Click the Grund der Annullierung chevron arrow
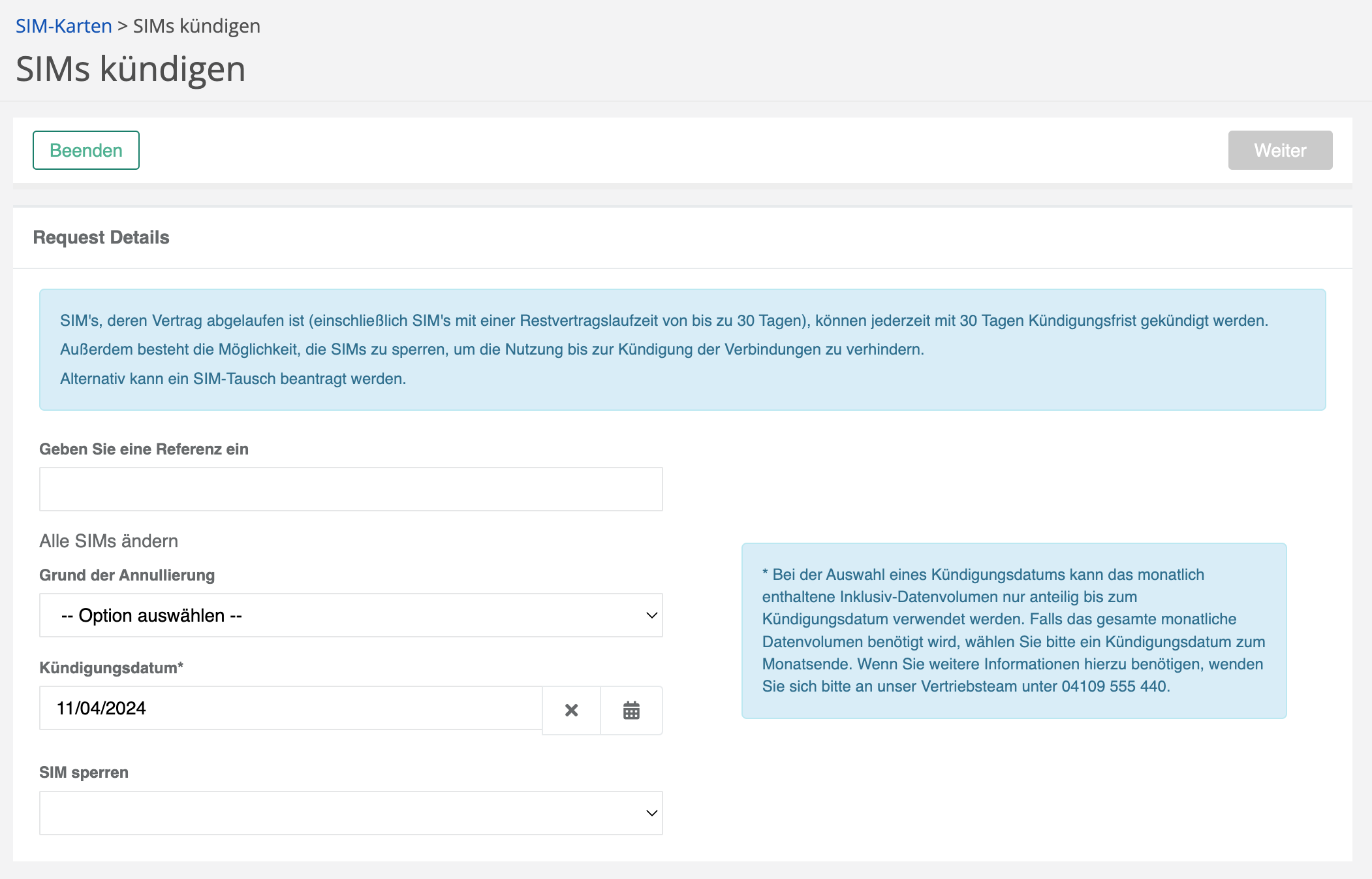This screenshot has width=1372, height=879. 651,615
